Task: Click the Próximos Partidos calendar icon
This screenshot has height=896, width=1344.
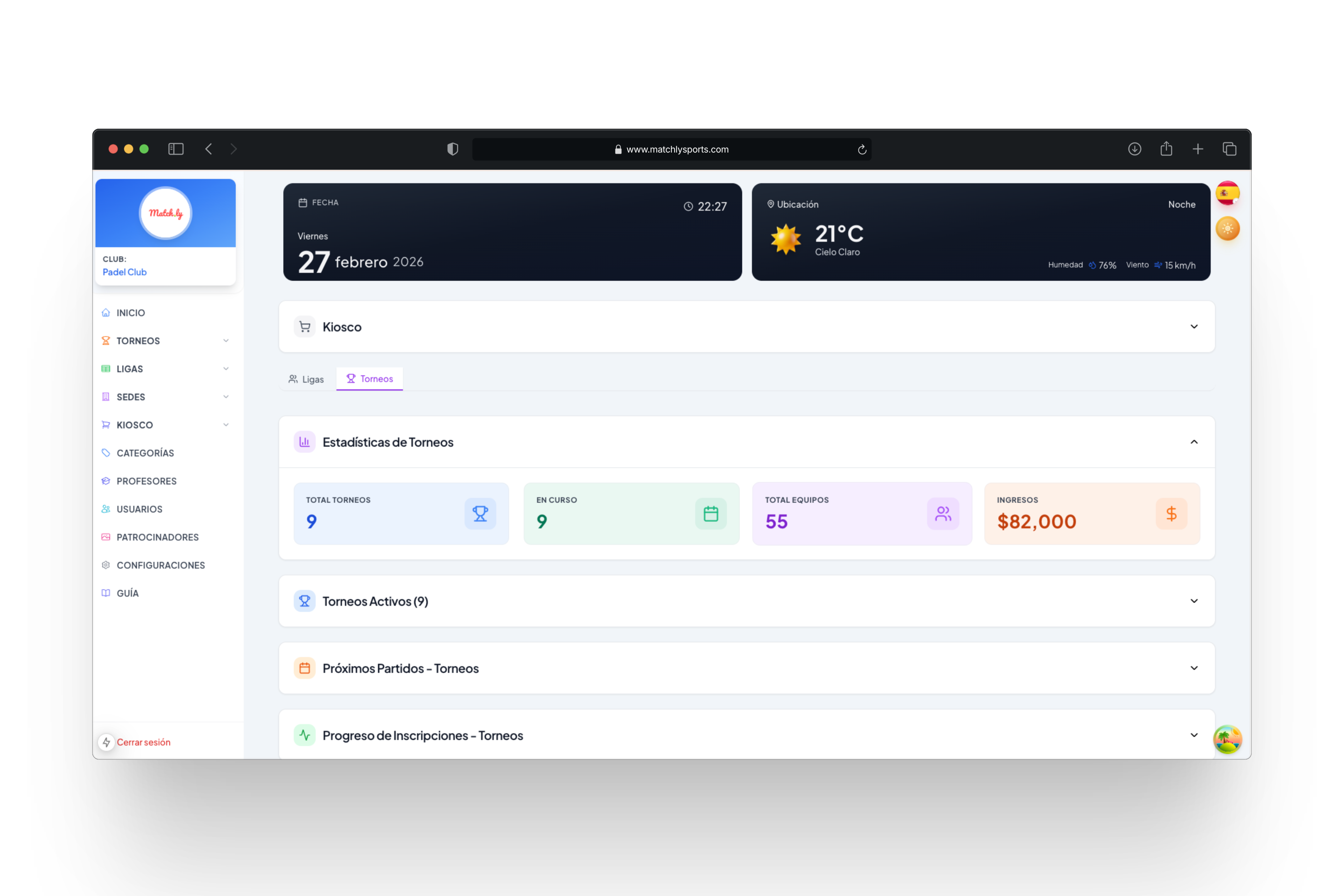Action: coord(304,667)
